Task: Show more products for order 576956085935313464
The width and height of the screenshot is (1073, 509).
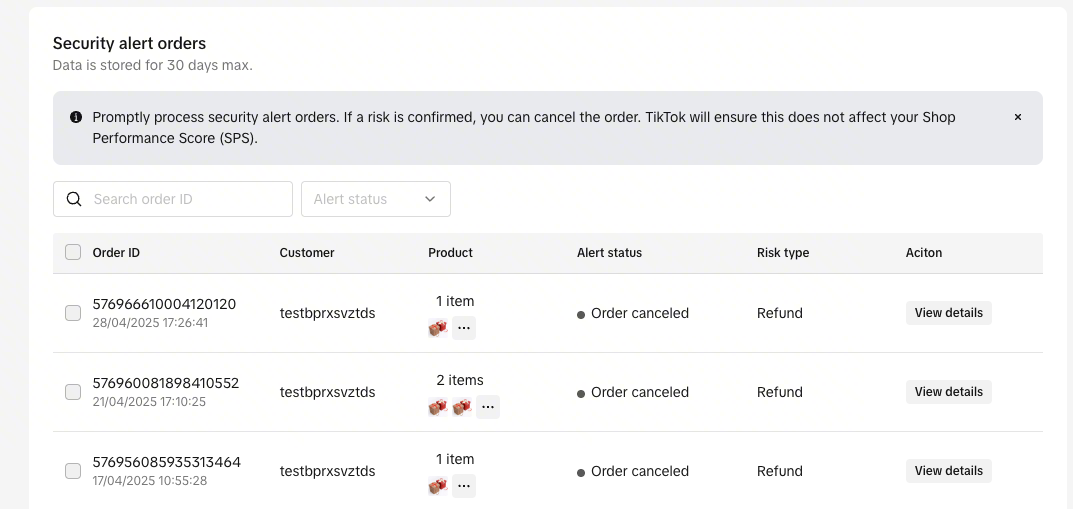Action: tap(464, 486)
